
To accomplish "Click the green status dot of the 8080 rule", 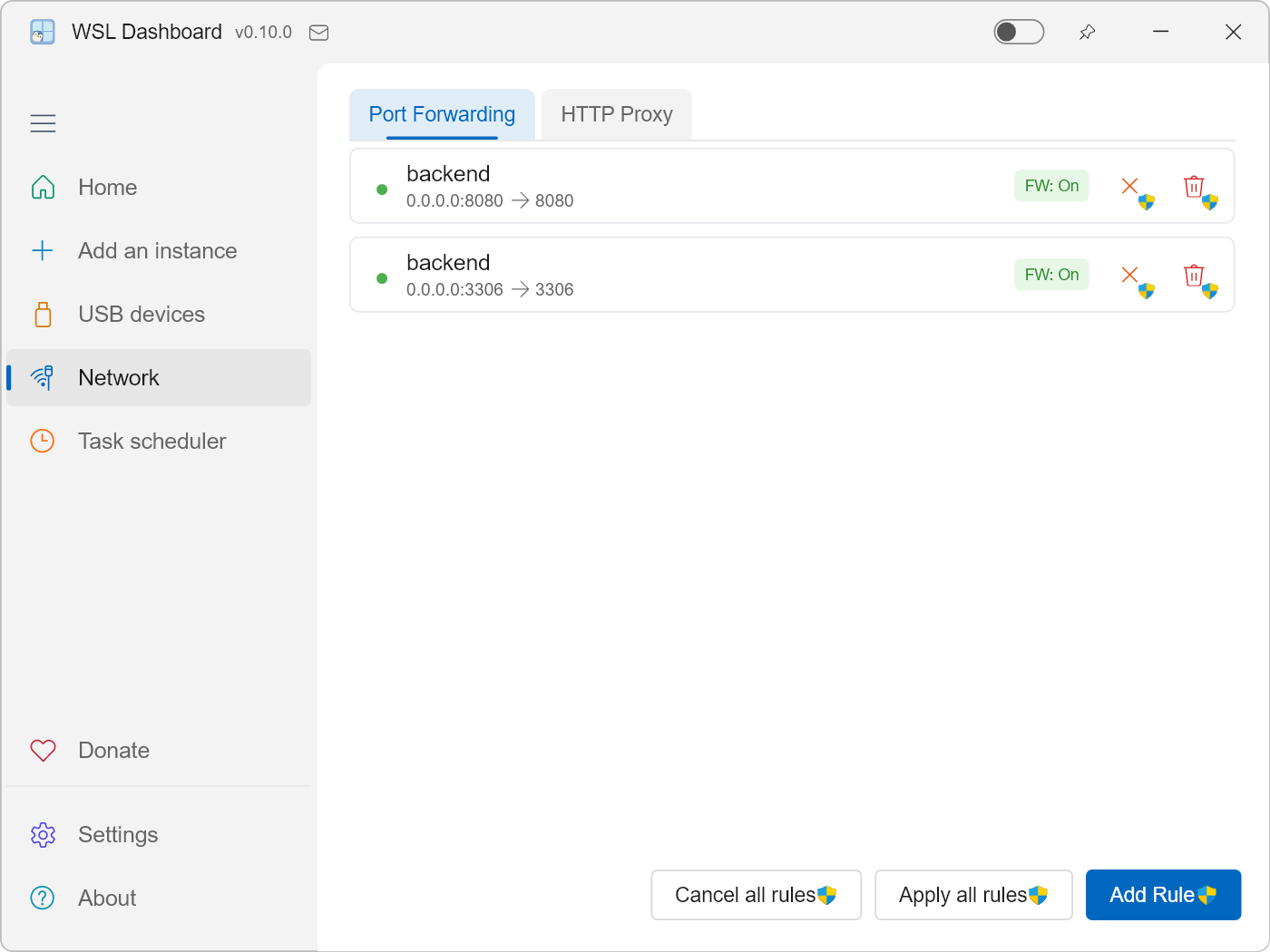I will point(382,189).
